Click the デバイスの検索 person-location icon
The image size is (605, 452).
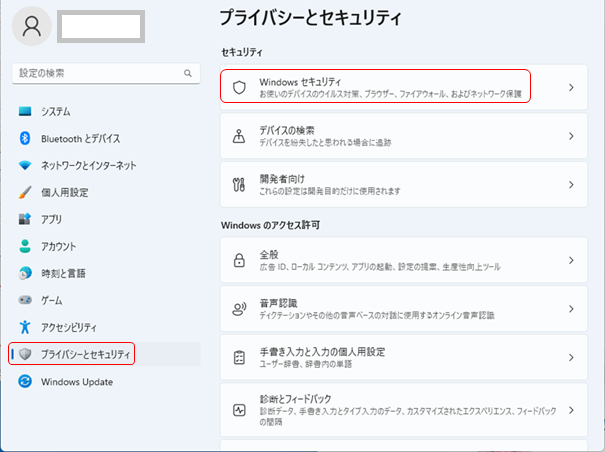(x=239, y=136)
